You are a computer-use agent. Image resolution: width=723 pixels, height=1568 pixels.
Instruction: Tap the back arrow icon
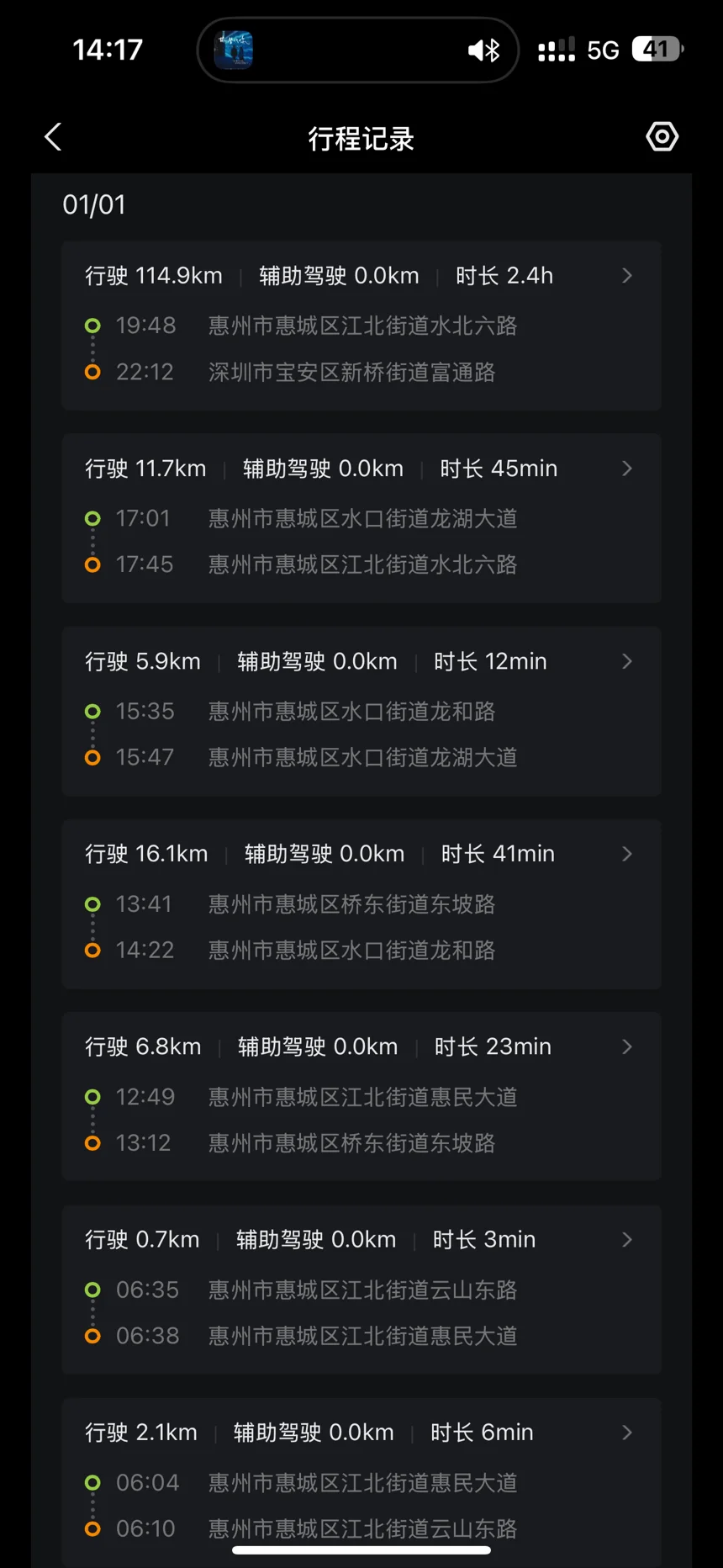53,137
